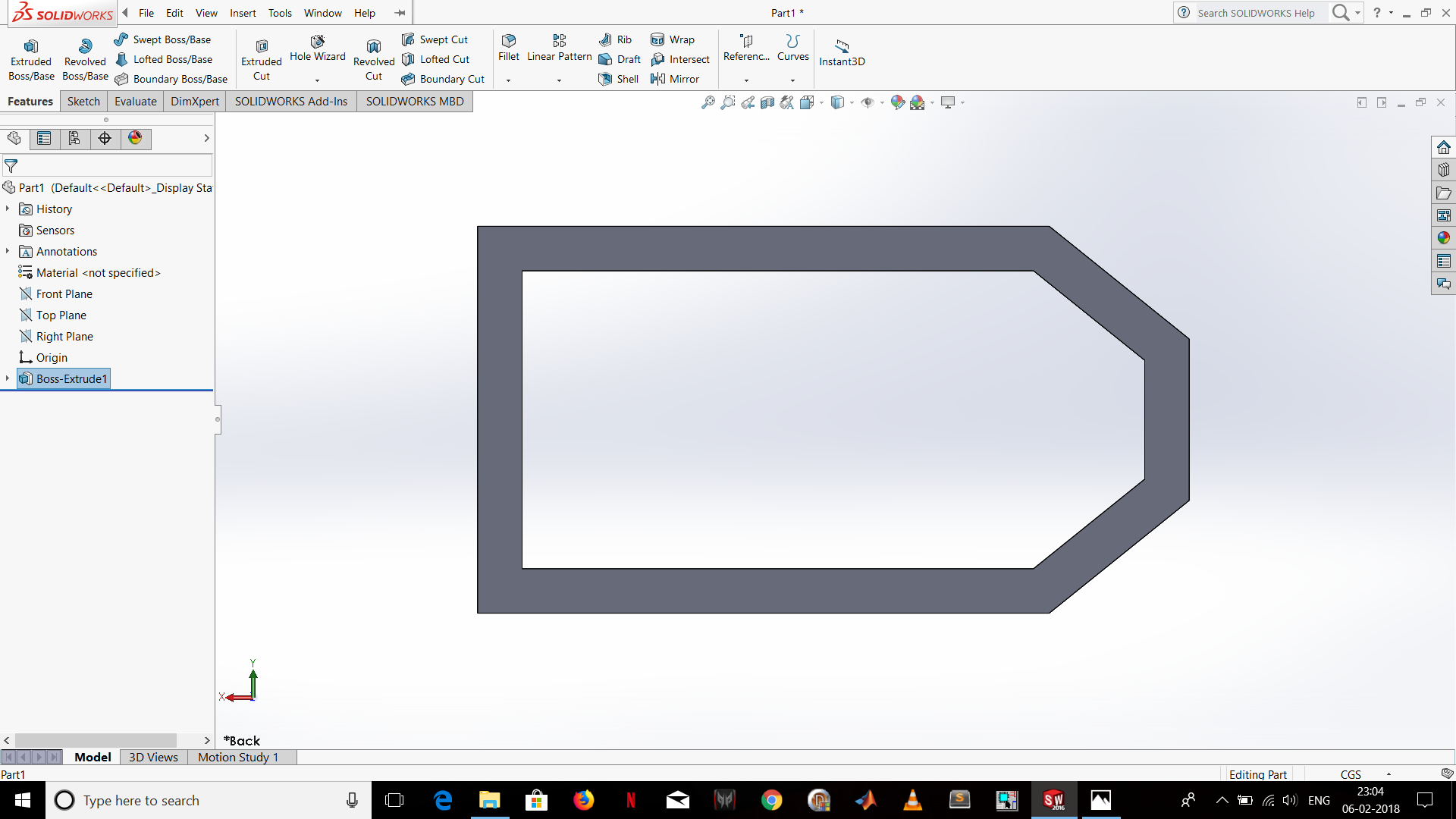Expand the Fillet dropdown arrow
The width and height of the screenshot is (1456, 819).
click(509, 80)
